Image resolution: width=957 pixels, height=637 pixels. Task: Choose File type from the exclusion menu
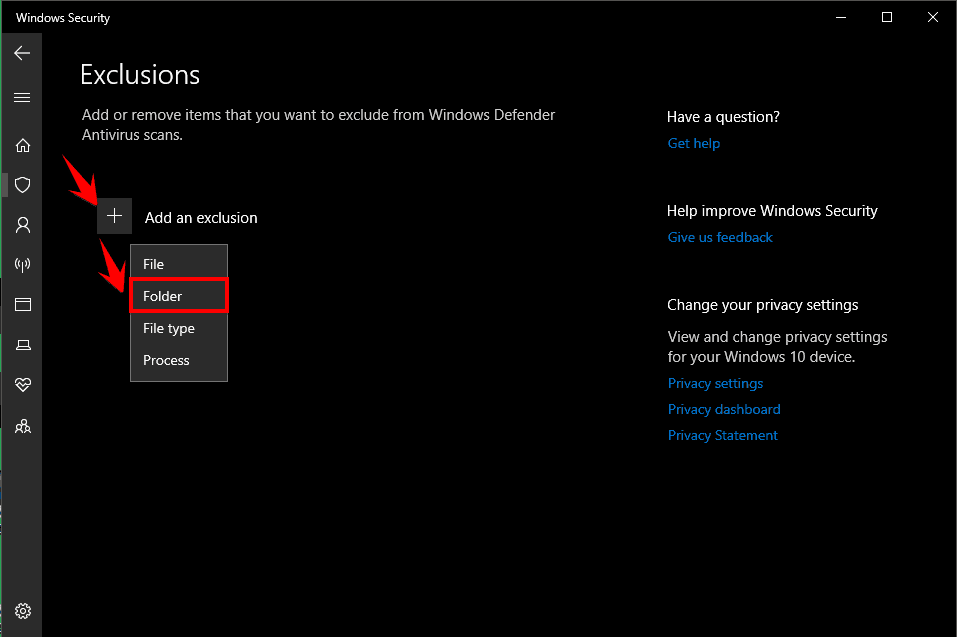pos(168,328)
